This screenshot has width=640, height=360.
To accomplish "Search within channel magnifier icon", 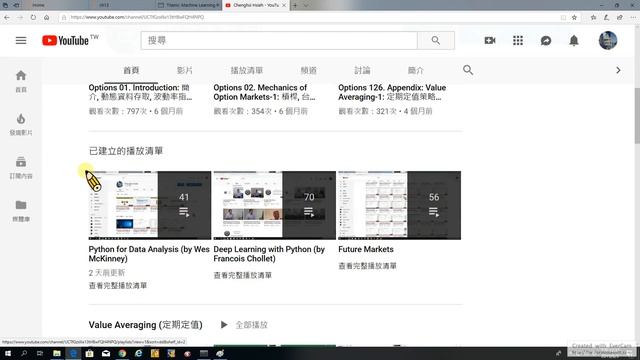I will (468, 70).
